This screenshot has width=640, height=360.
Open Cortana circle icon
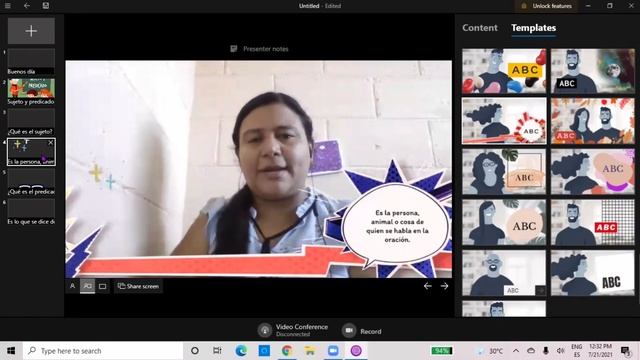(195, 351)
